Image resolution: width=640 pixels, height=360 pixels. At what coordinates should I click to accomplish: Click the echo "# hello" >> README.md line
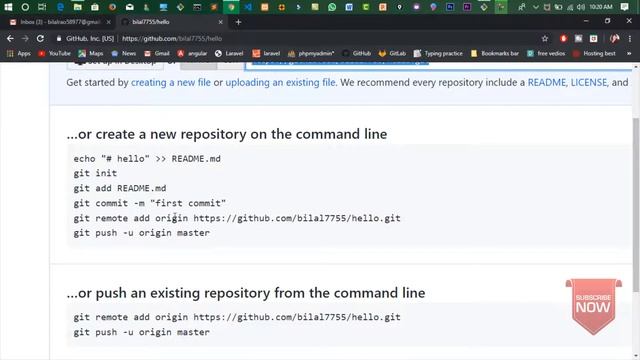tap(147, 158)
